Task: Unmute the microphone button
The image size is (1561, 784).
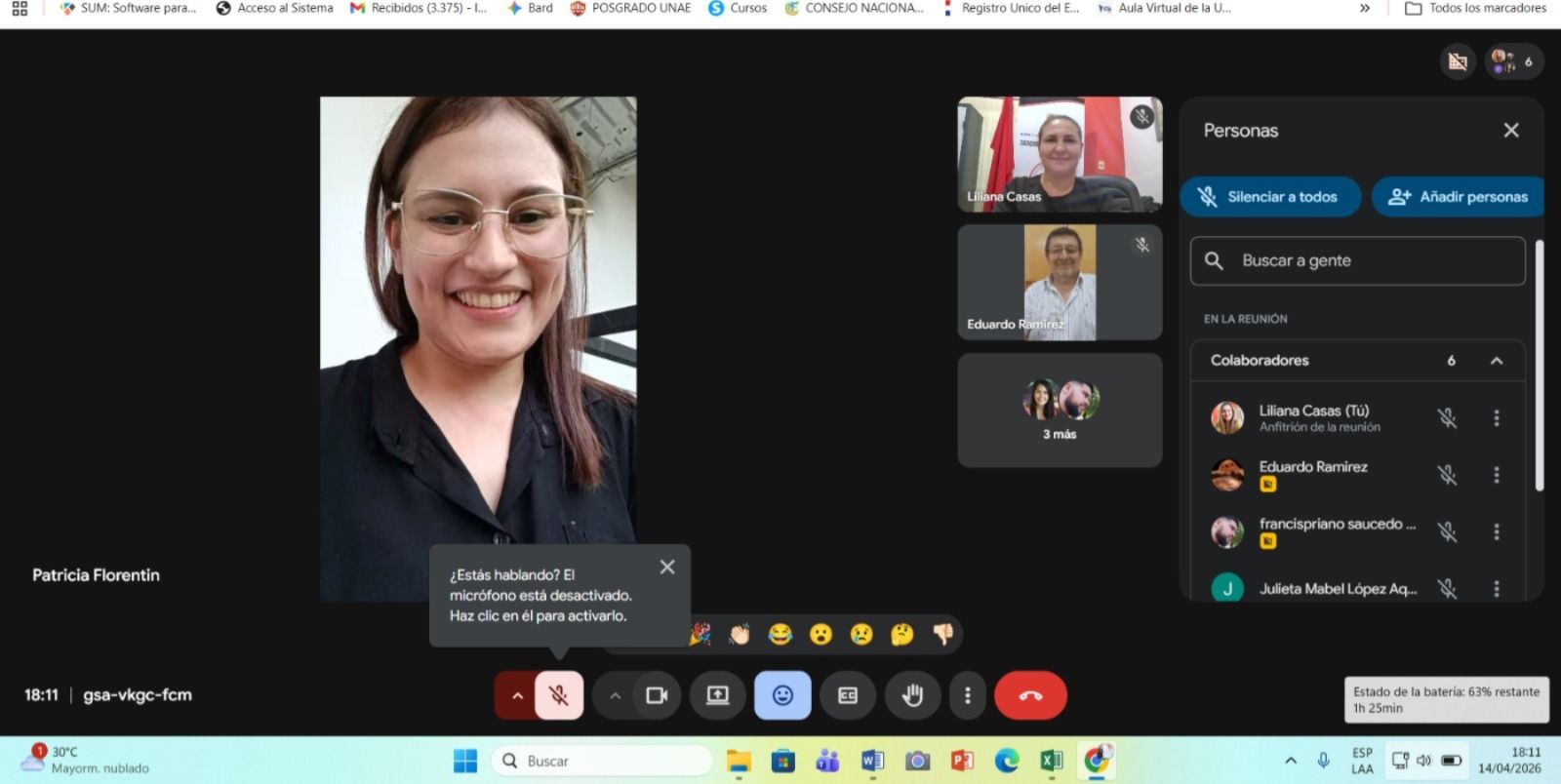Action: 559,695
